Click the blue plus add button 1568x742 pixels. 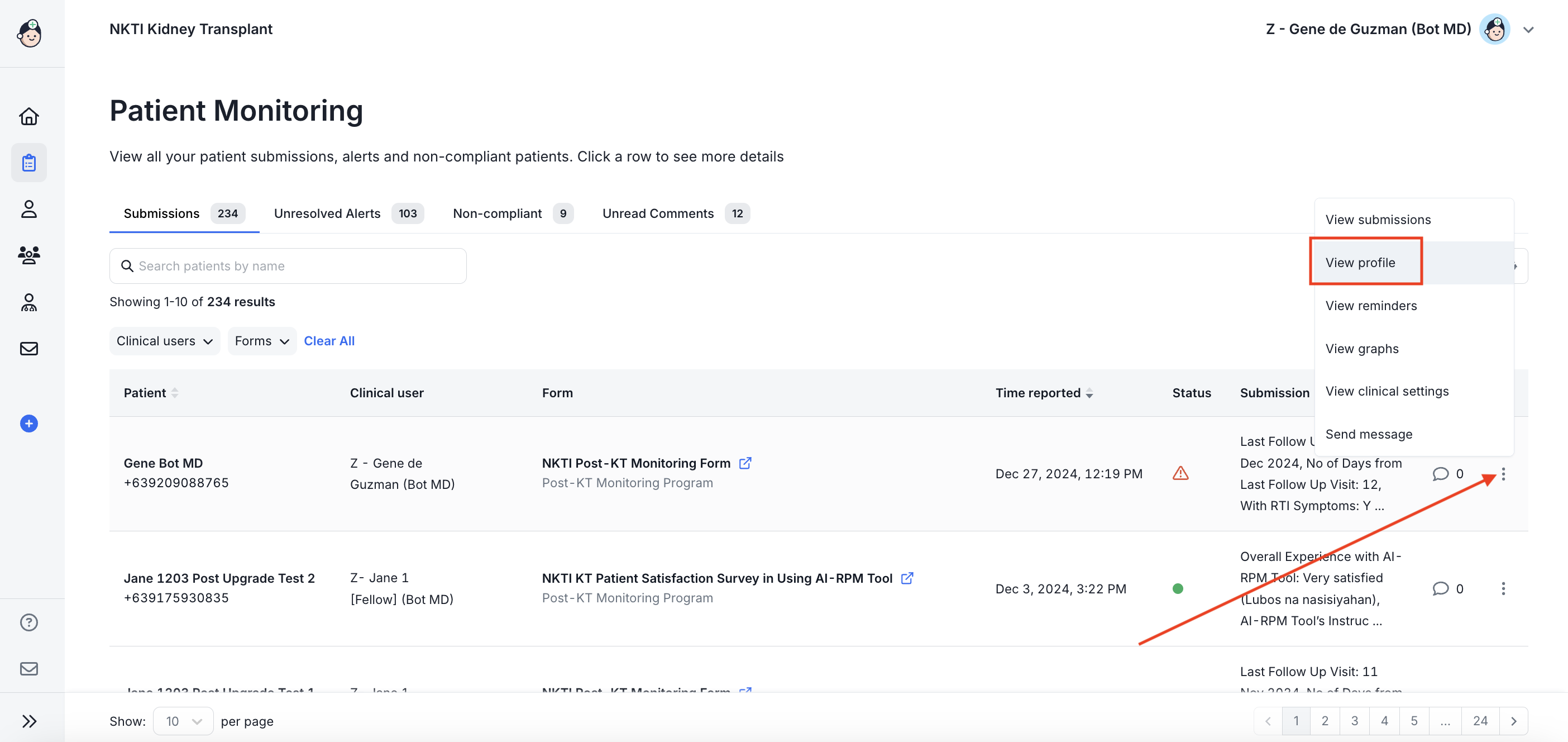[x=28, y=424]
